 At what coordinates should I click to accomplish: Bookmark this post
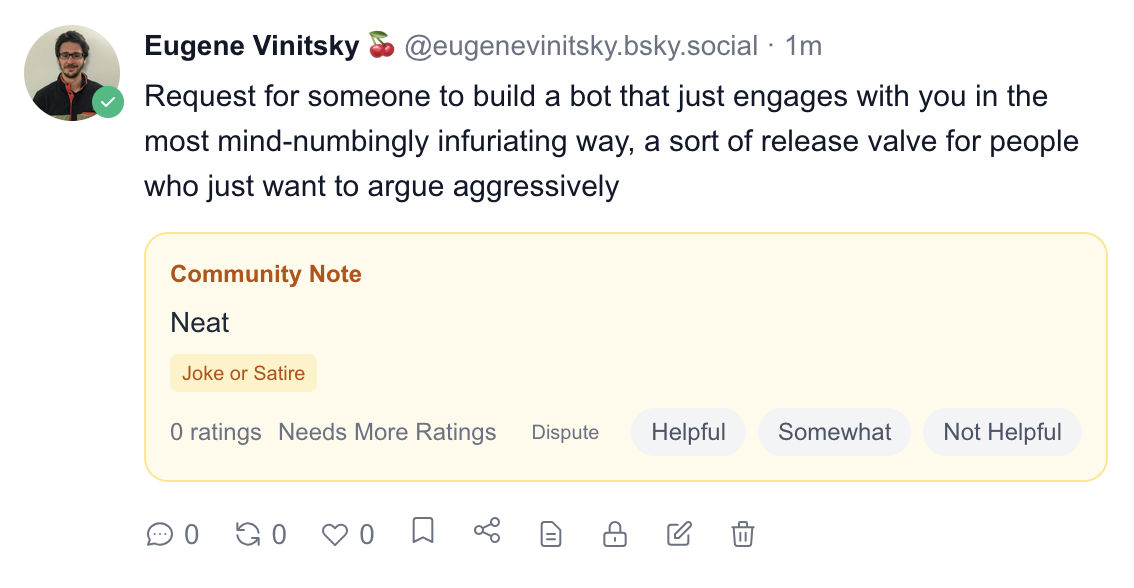423,531
